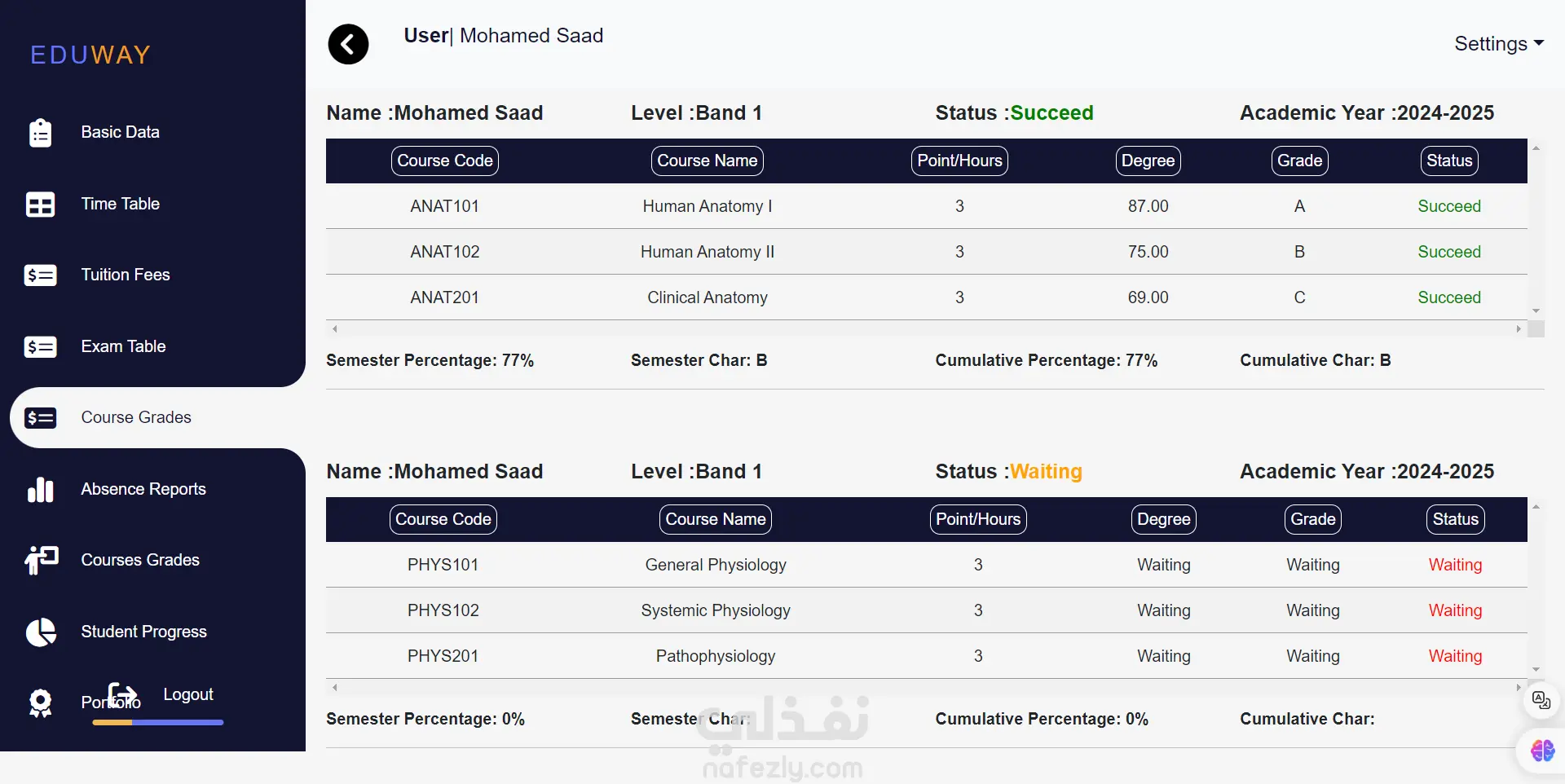Click the Basic Data clipboard icon

[x=40, y=133]
